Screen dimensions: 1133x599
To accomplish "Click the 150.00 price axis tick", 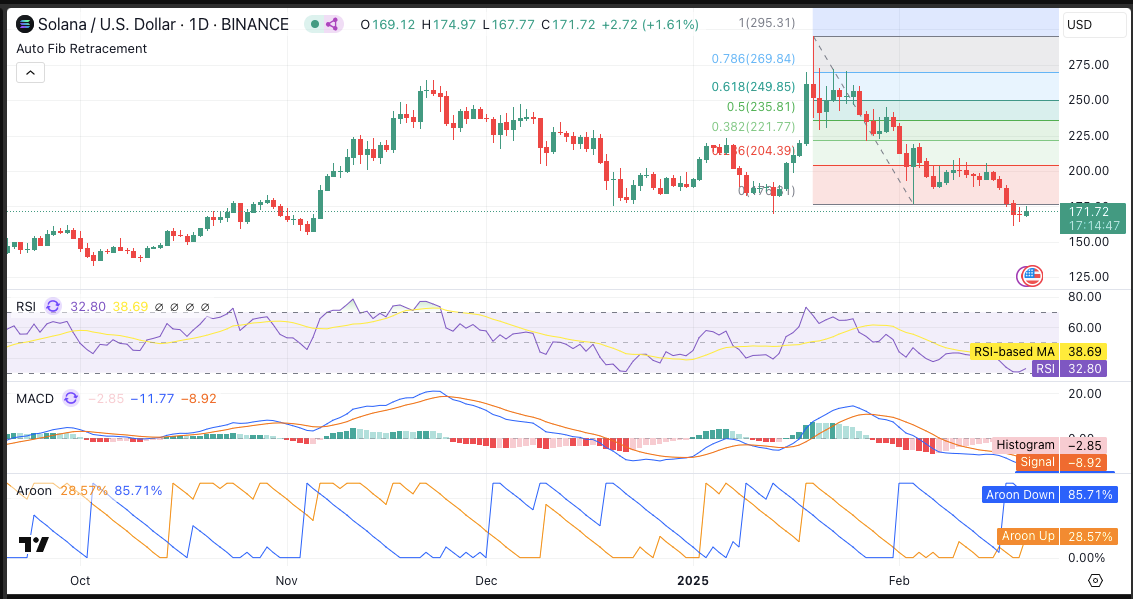I will [1089, 241].
